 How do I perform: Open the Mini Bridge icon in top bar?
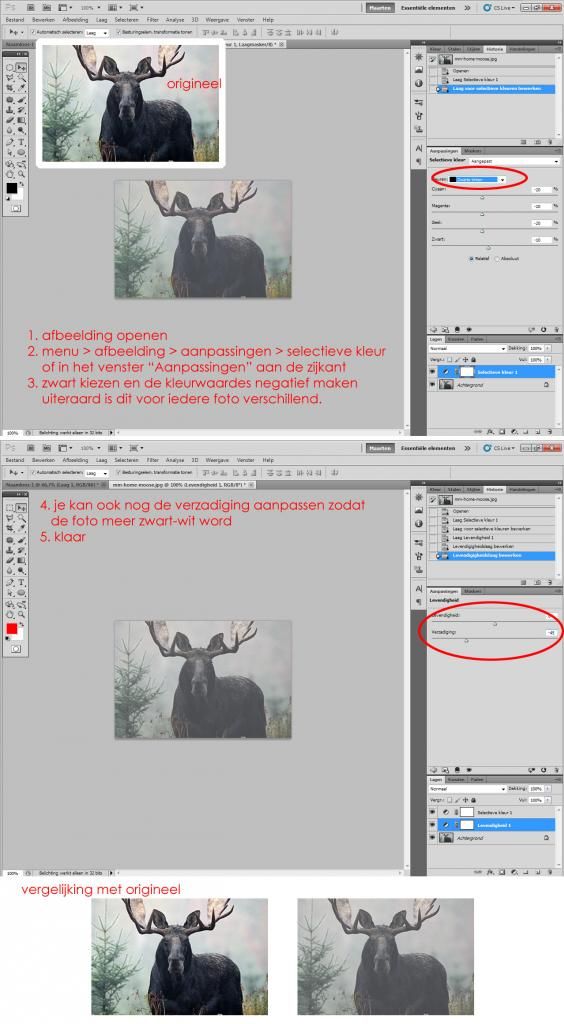pyautogui.click(x=47, y=7)
